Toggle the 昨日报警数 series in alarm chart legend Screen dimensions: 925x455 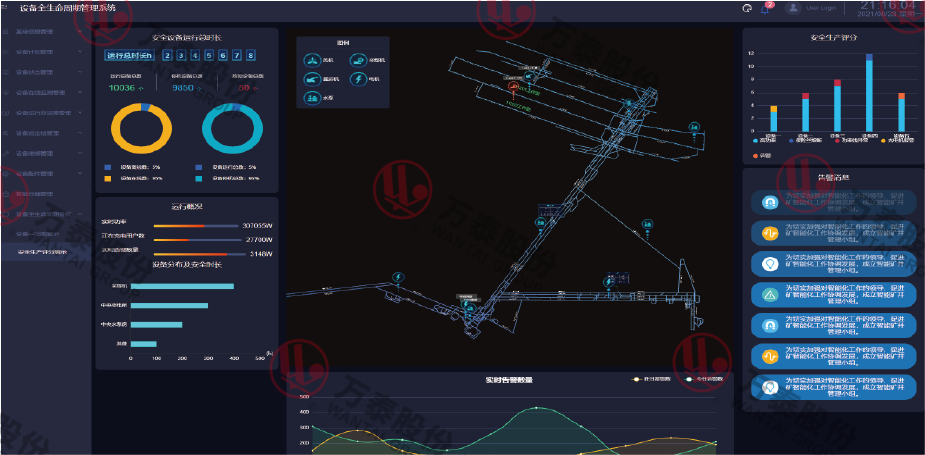coord(634,379)
